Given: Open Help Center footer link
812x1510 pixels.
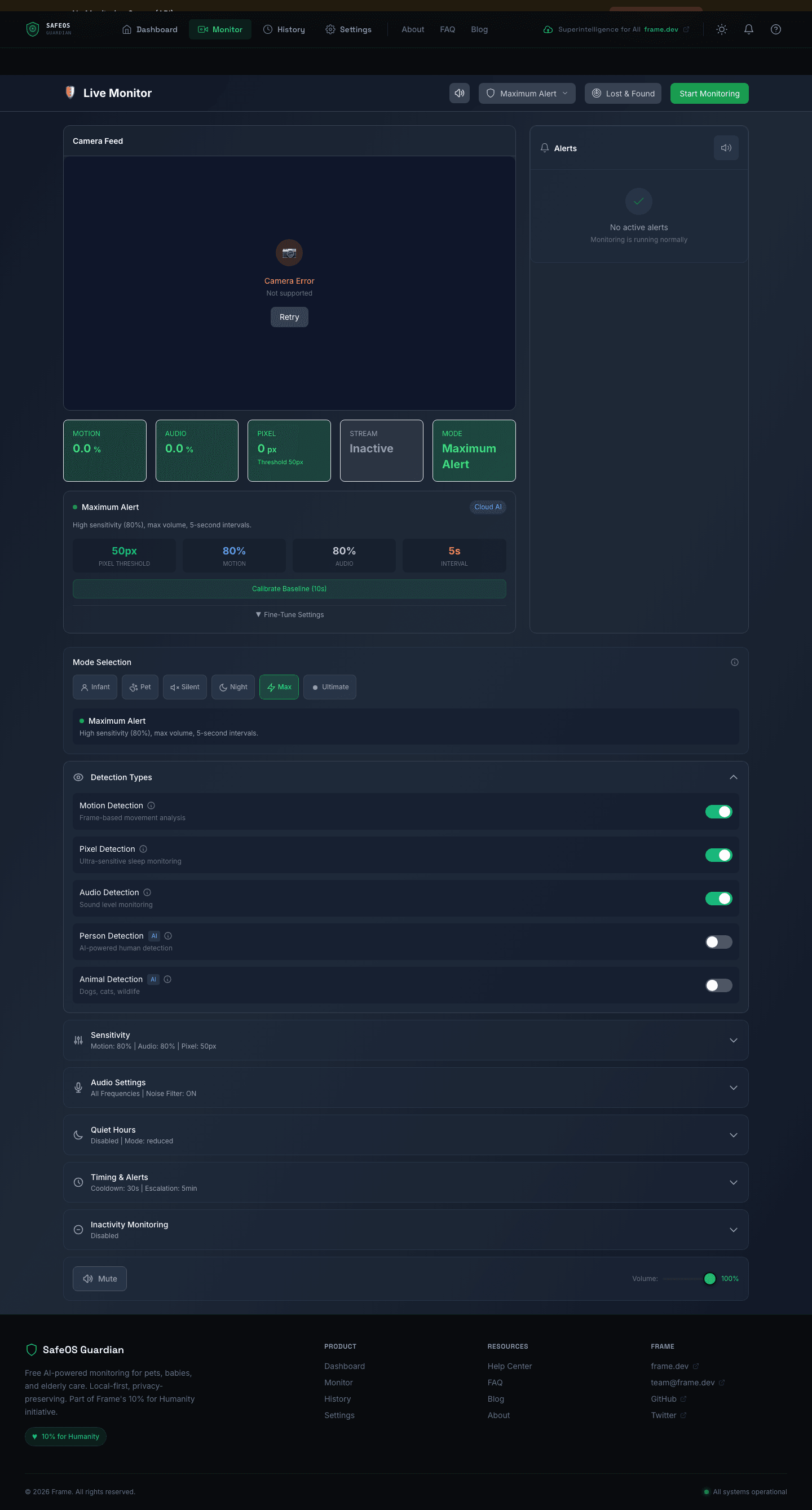Looking at the screenshot, I should click(x=509, y=1366).
